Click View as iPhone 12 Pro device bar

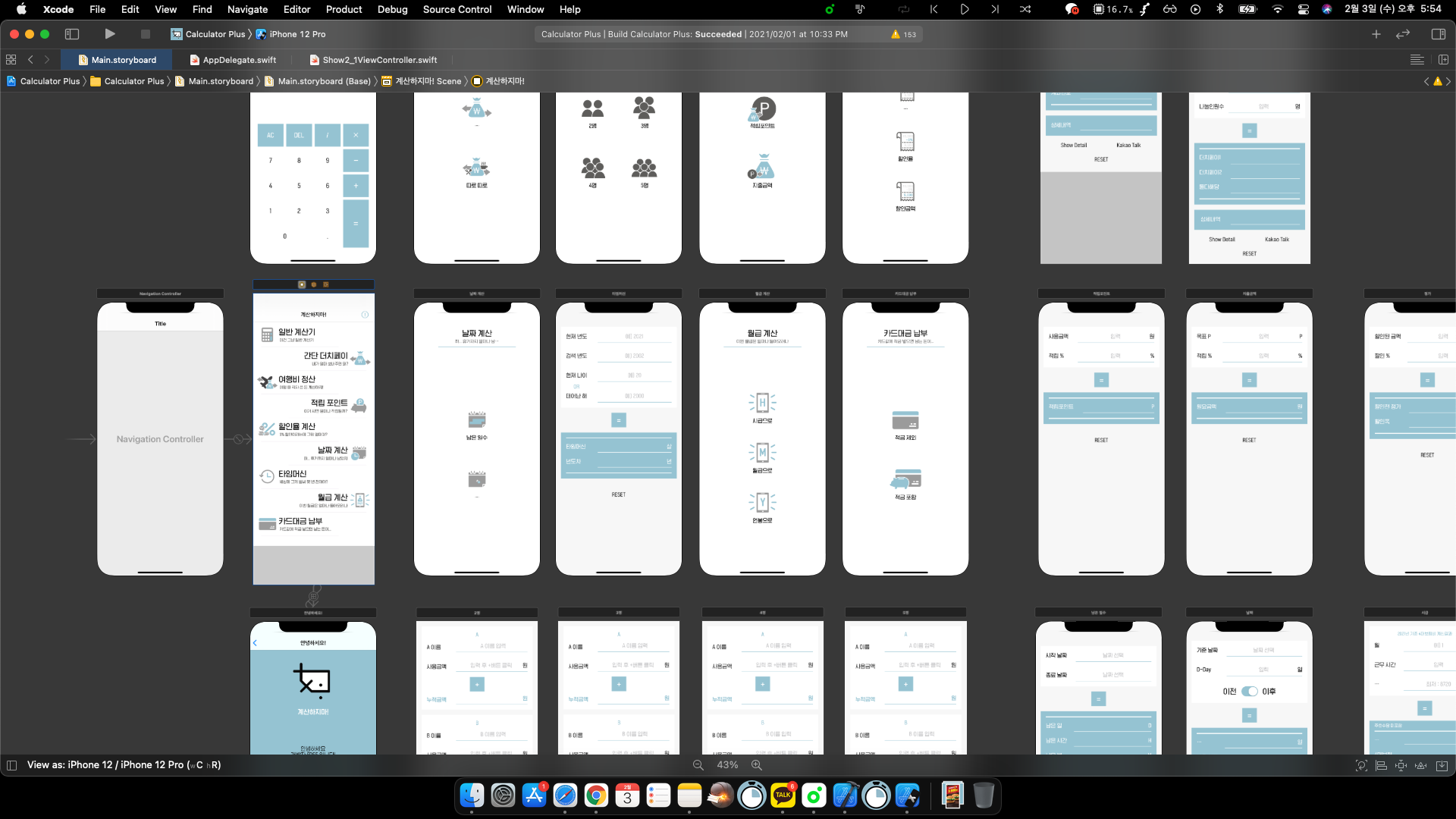(x=124, y=765)
